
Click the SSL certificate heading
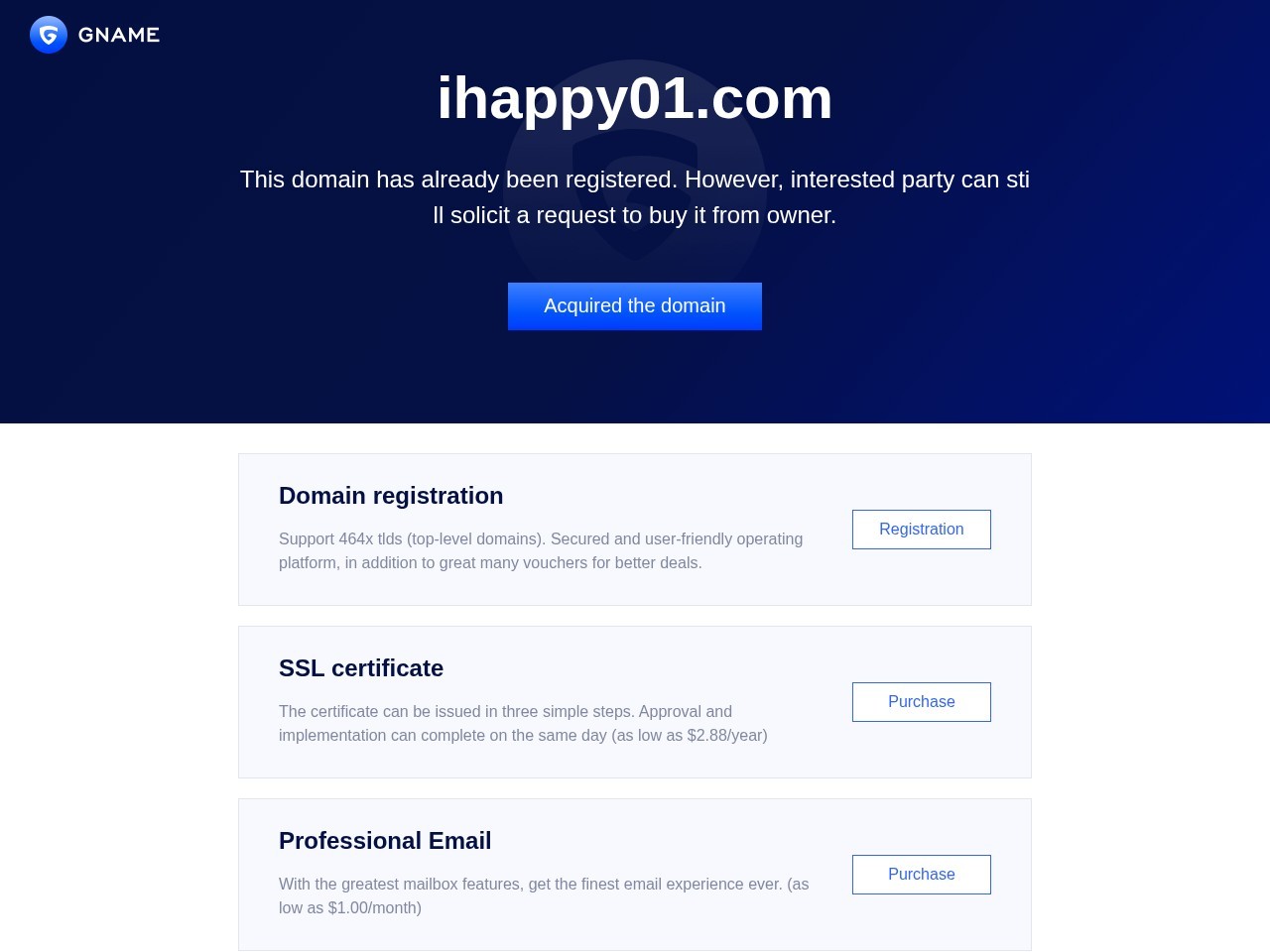(361, 668)
